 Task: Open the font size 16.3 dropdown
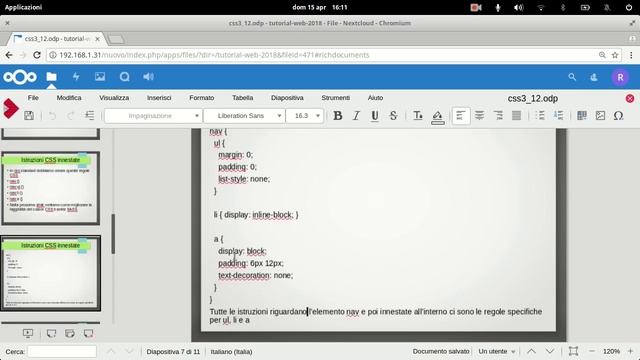coord(304,116)
